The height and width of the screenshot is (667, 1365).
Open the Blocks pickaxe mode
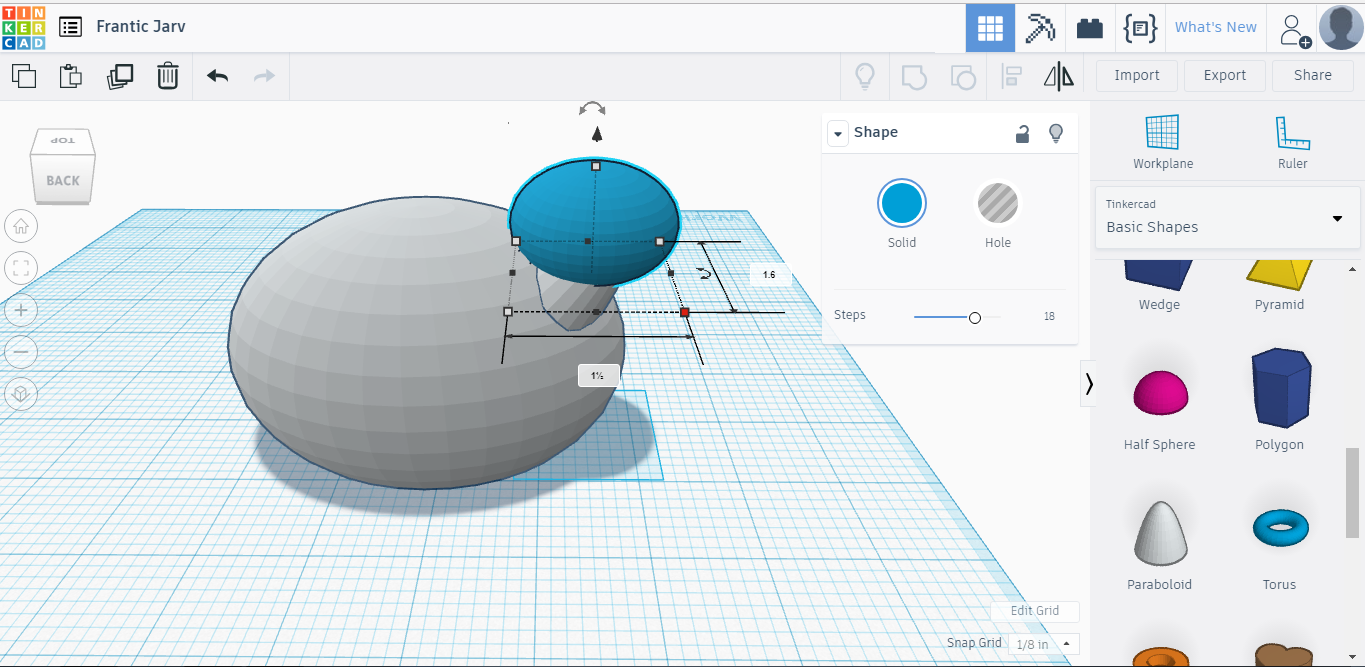1040,28
